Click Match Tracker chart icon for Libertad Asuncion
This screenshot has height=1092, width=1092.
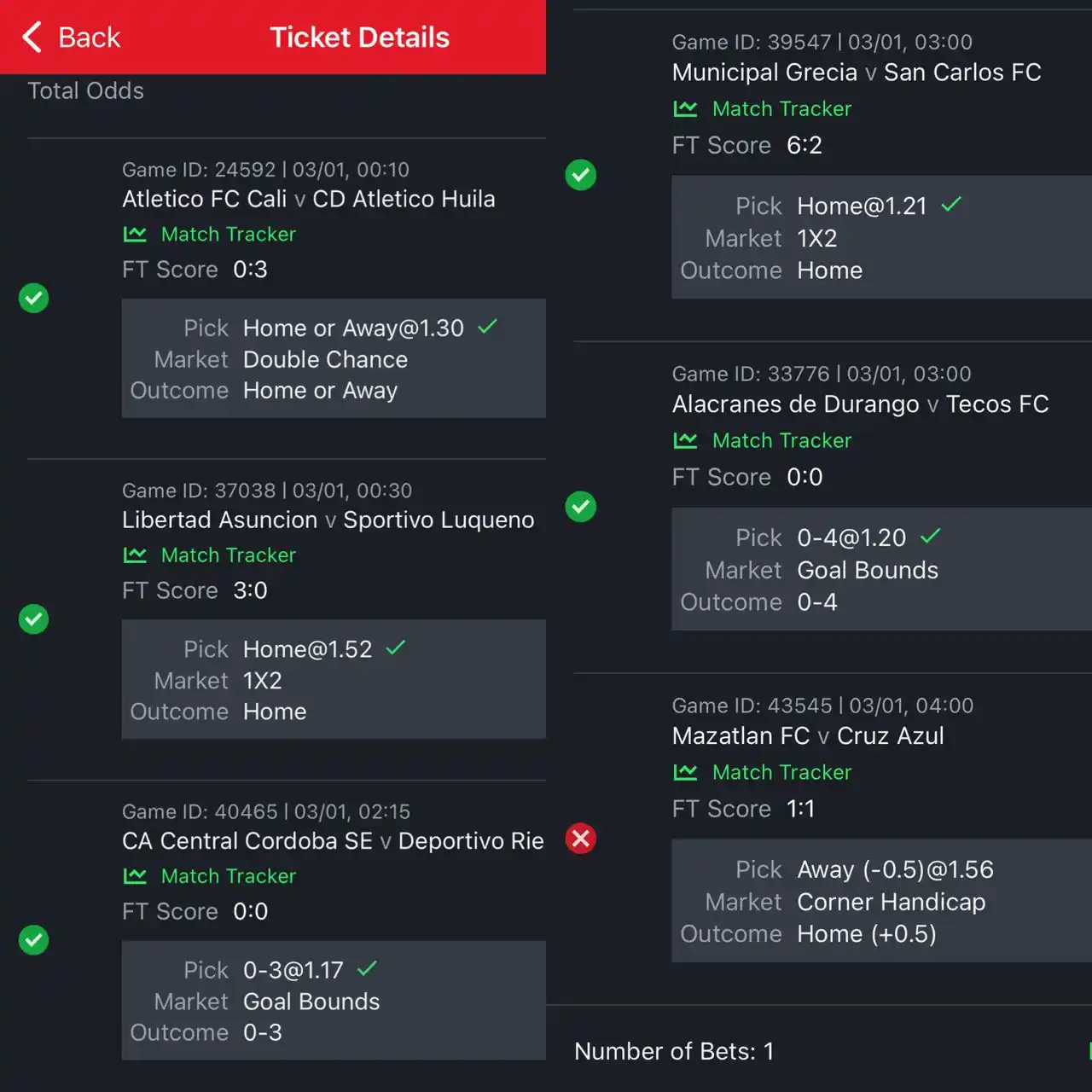(x=135, y=555)
